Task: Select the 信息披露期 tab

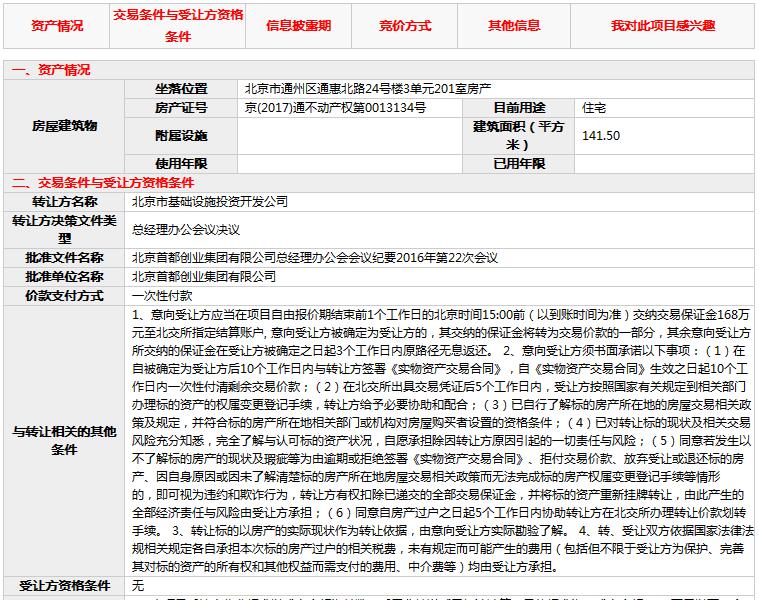Action: (297, 26)
